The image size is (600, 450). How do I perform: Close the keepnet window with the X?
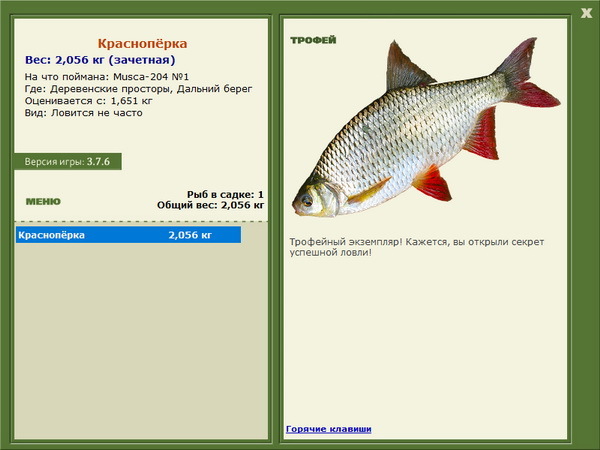pyautogui.click(x=586, y=13)
